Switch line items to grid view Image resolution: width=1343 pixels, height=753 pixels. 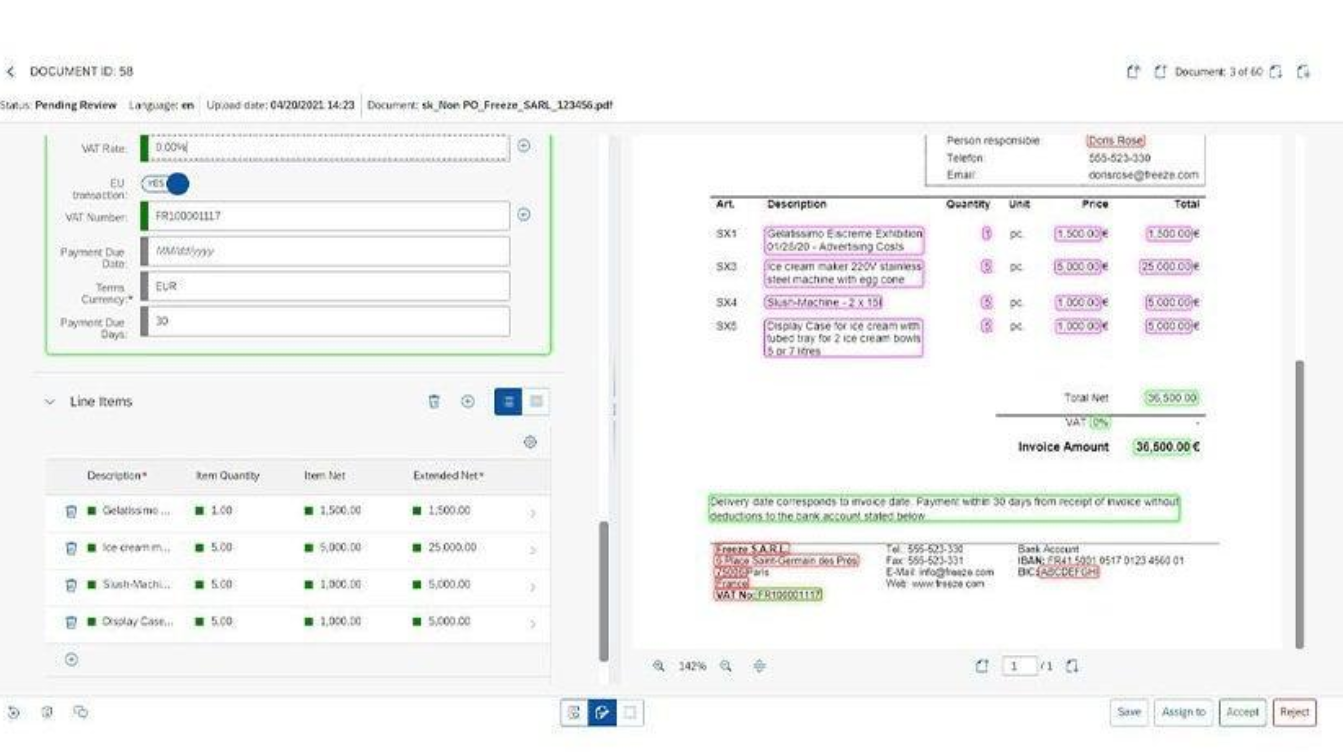[x=537, y=401]
